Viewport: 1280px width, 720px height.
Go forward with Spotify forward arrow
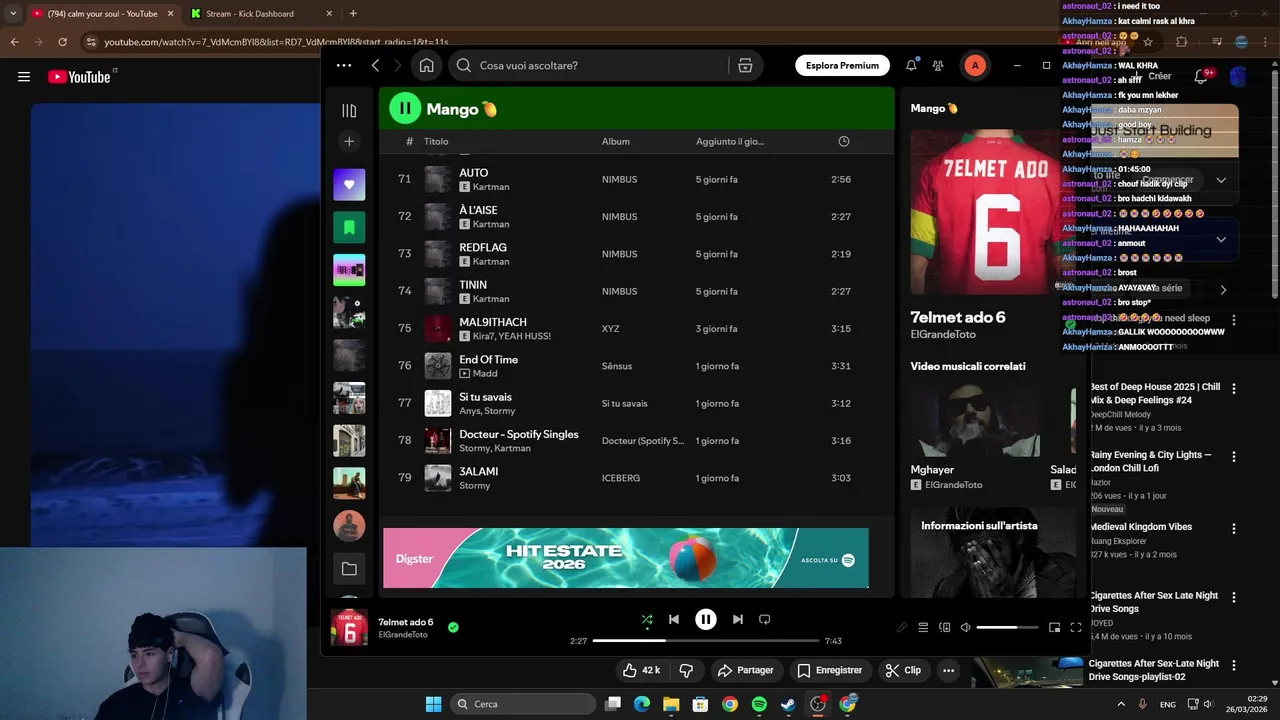pos(397,65)
